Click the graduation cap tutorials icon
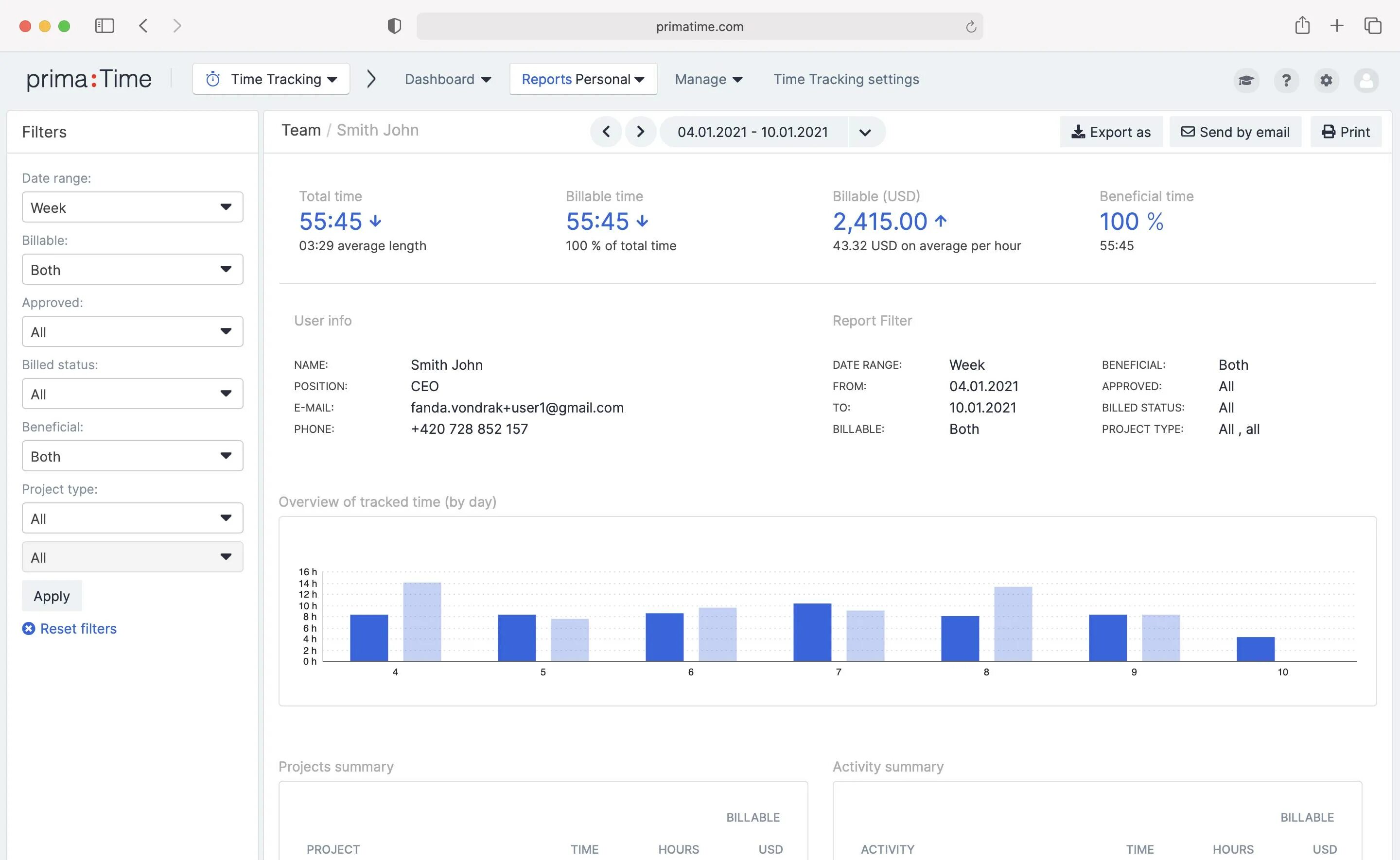This screenshot has height=860, width=1400. pyautogui.click(x=1246, y=80)
